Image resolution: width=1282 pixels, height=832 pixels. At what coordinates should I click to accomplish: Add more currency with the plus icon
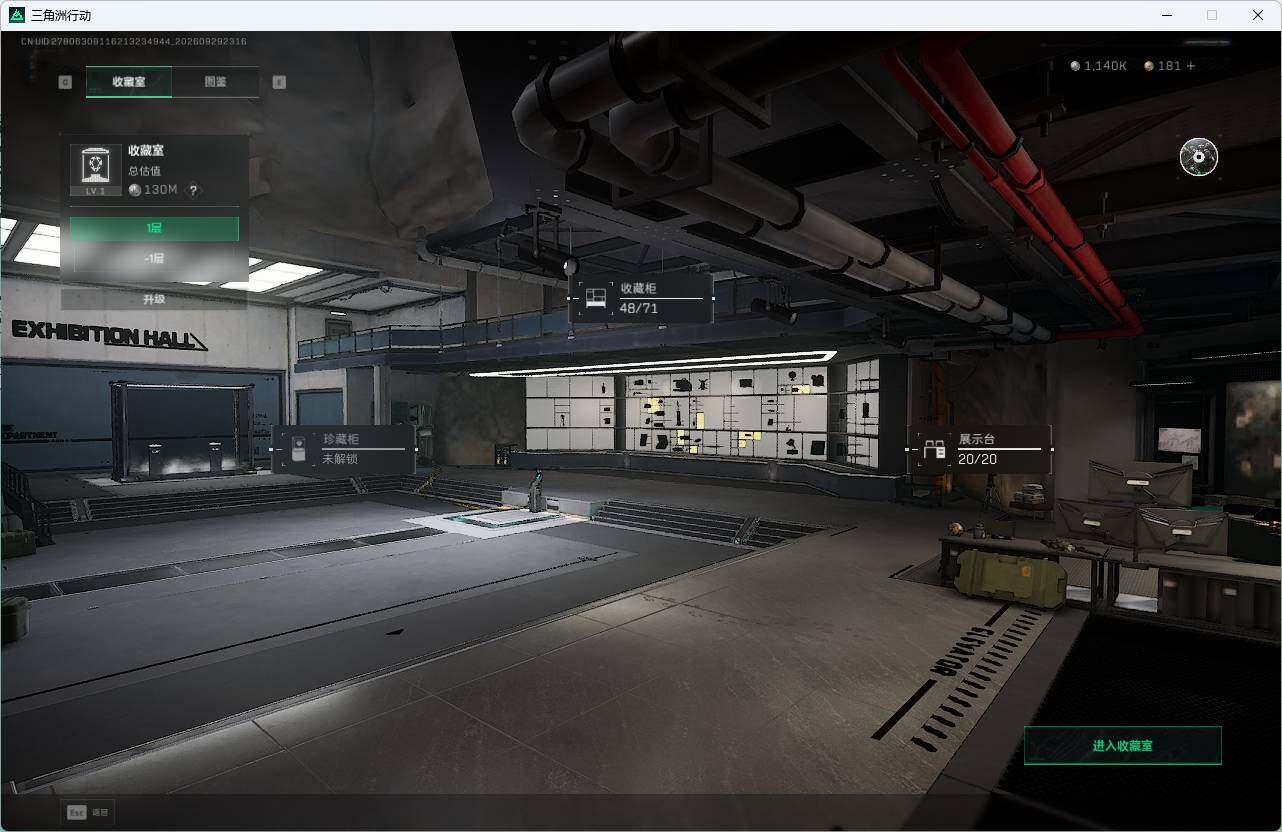[x=1190, y=66]
